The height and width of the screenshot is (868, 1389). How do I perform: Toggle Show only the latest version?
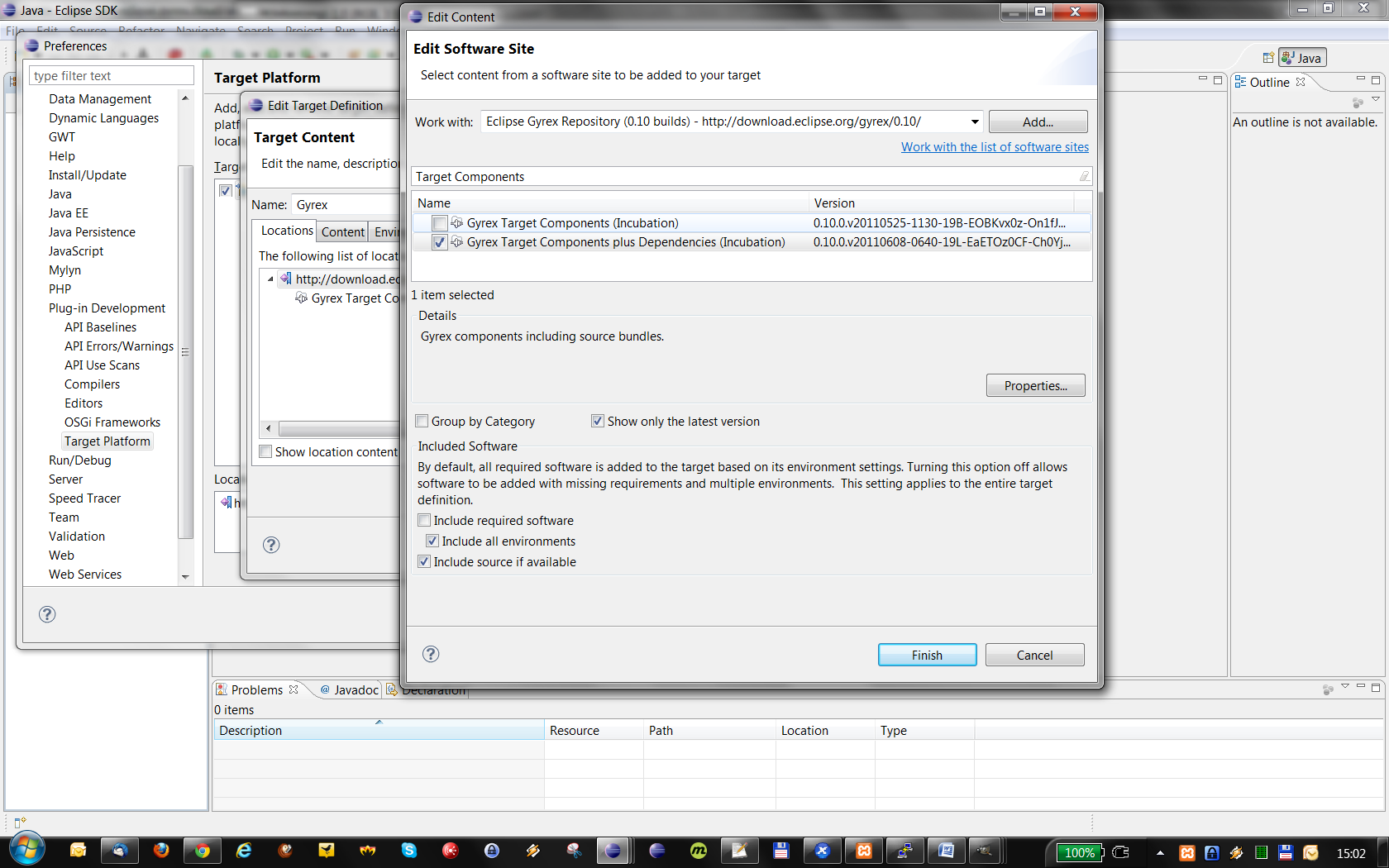(x=598, y=421)
